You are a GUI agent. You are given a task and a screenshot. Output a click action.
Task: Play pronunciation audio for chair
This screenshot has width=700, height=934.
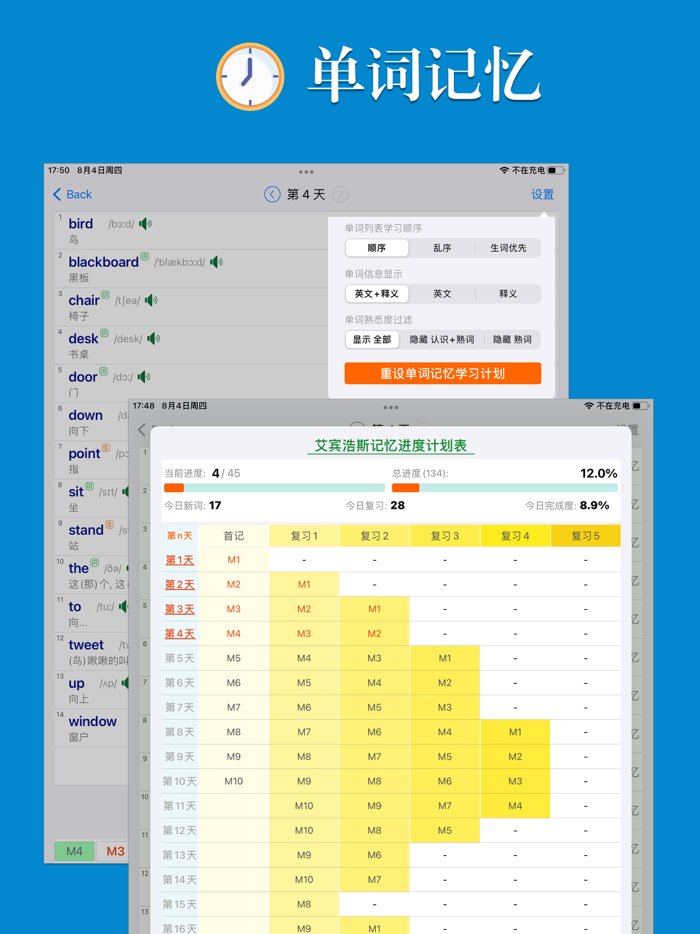pyautogui.click(x=151, y=300)
